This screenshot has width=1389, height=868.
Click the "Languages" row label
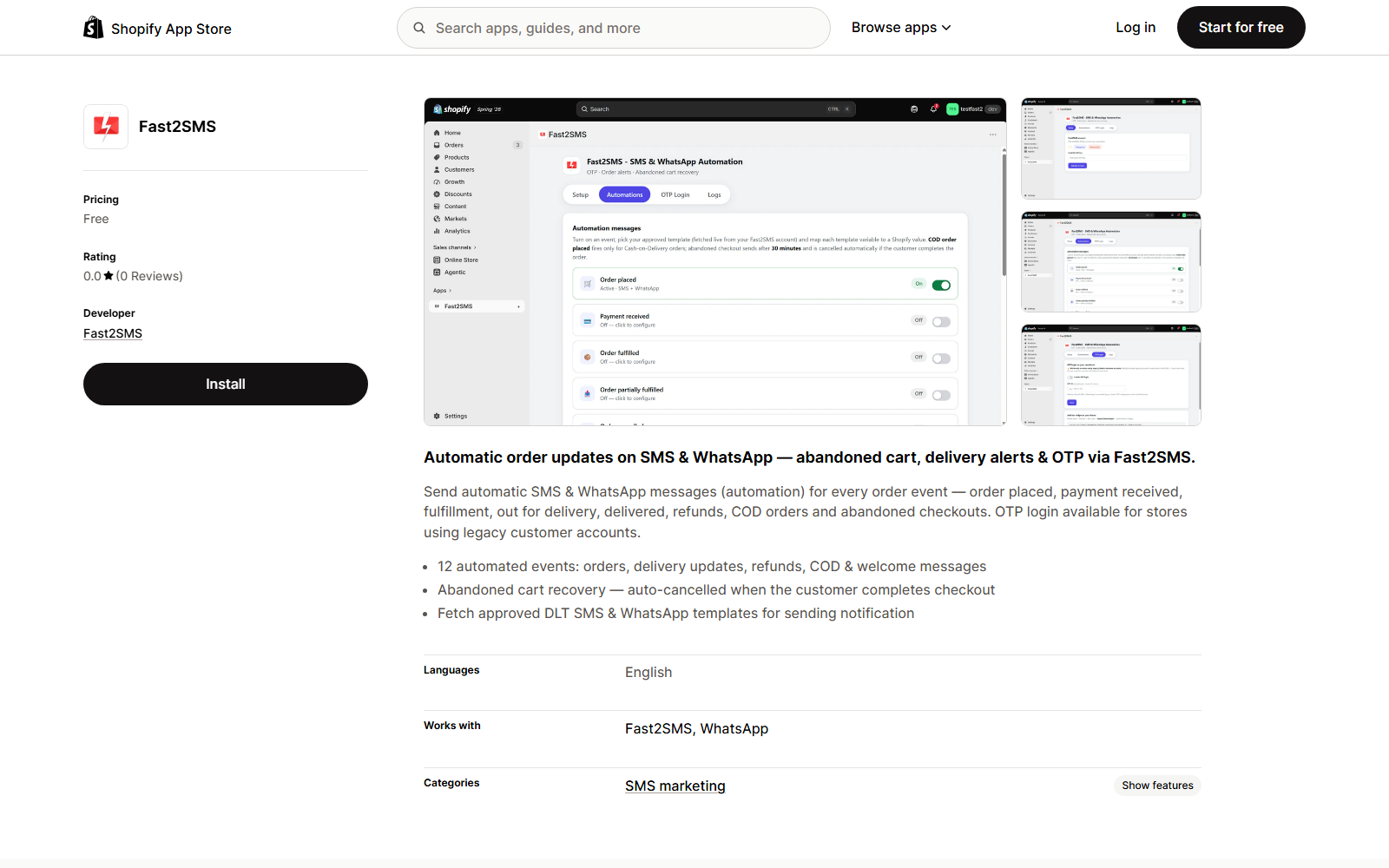451,670
